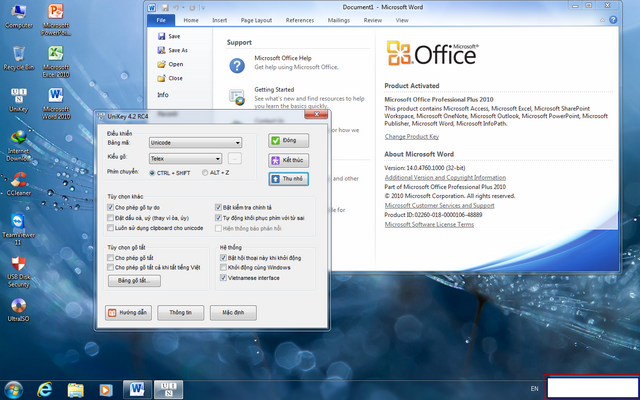Click the 'Change Product Key' link
The width and height of the screenshot is (640, 400).
click(412, 137)
